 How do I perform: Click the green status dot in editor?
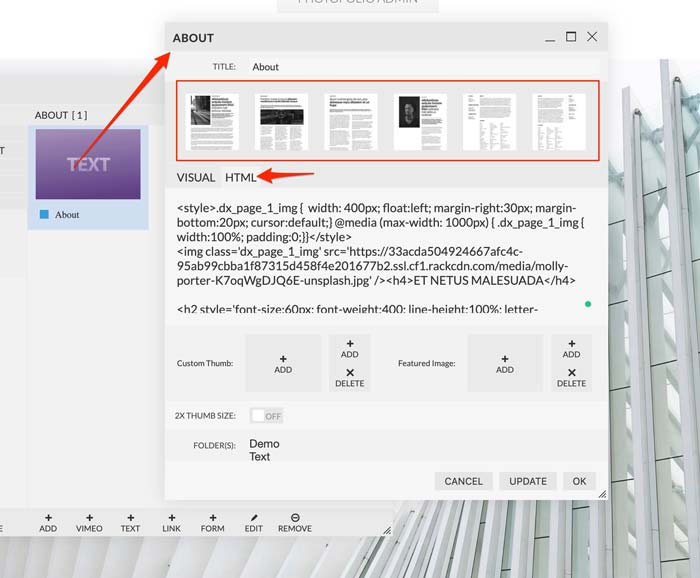(x=588, y=304)
